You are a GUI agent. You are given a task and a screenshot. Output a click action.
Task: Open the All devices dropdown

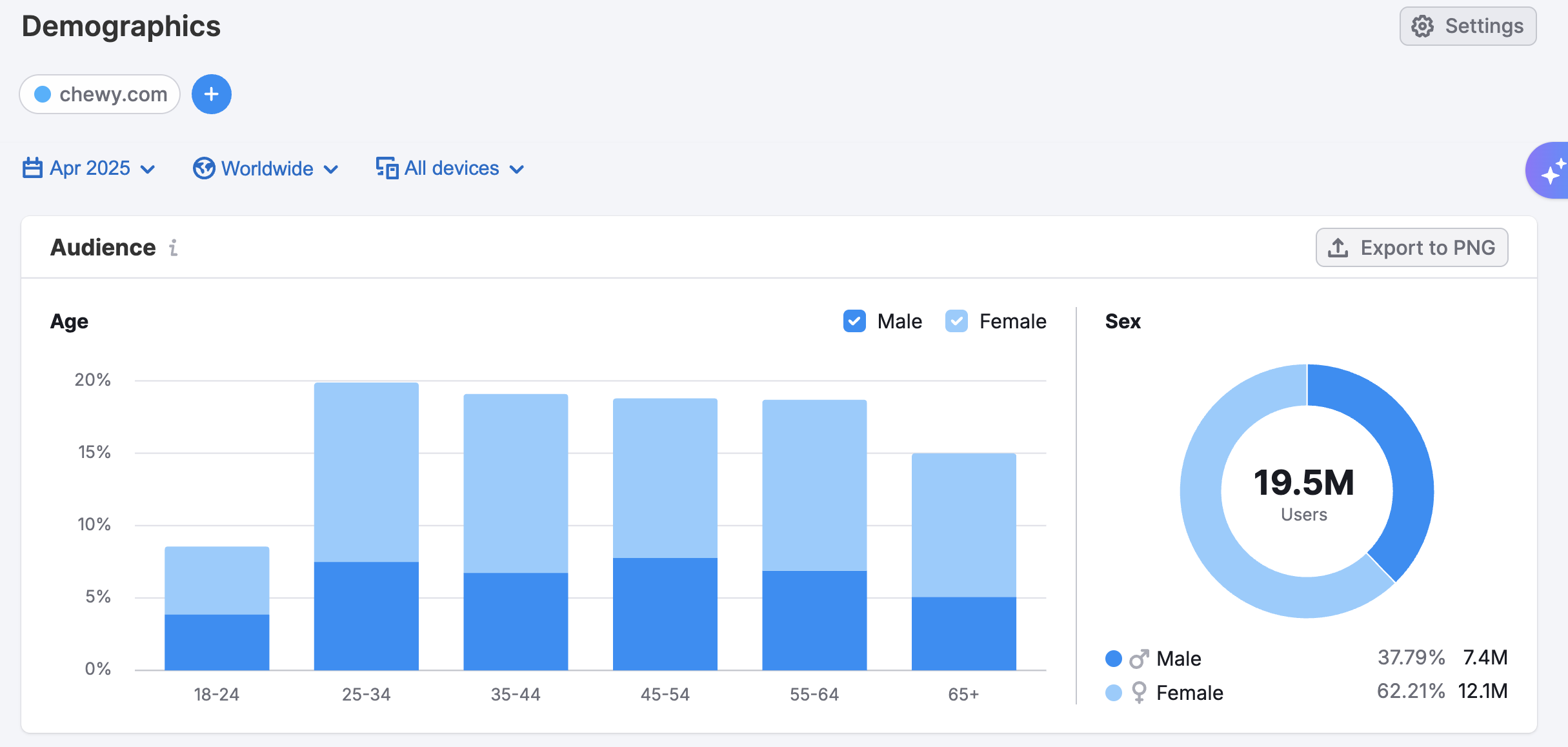452,168
